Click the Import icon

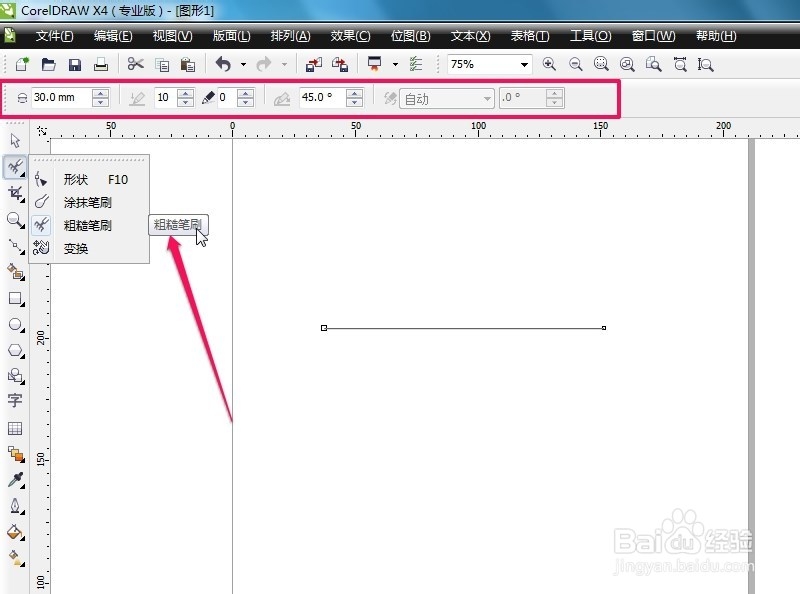(314, 64)
